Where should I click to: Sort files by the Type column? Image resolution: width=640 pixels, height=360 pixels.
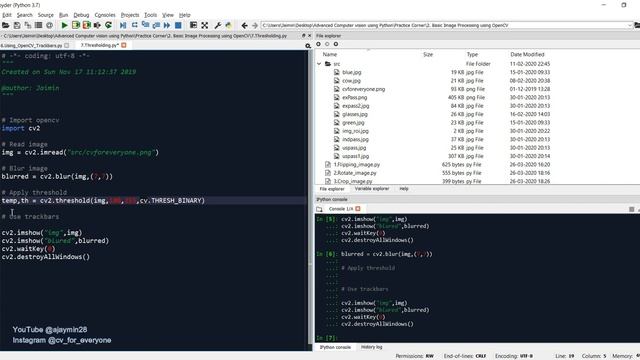[x=472, y=54]
